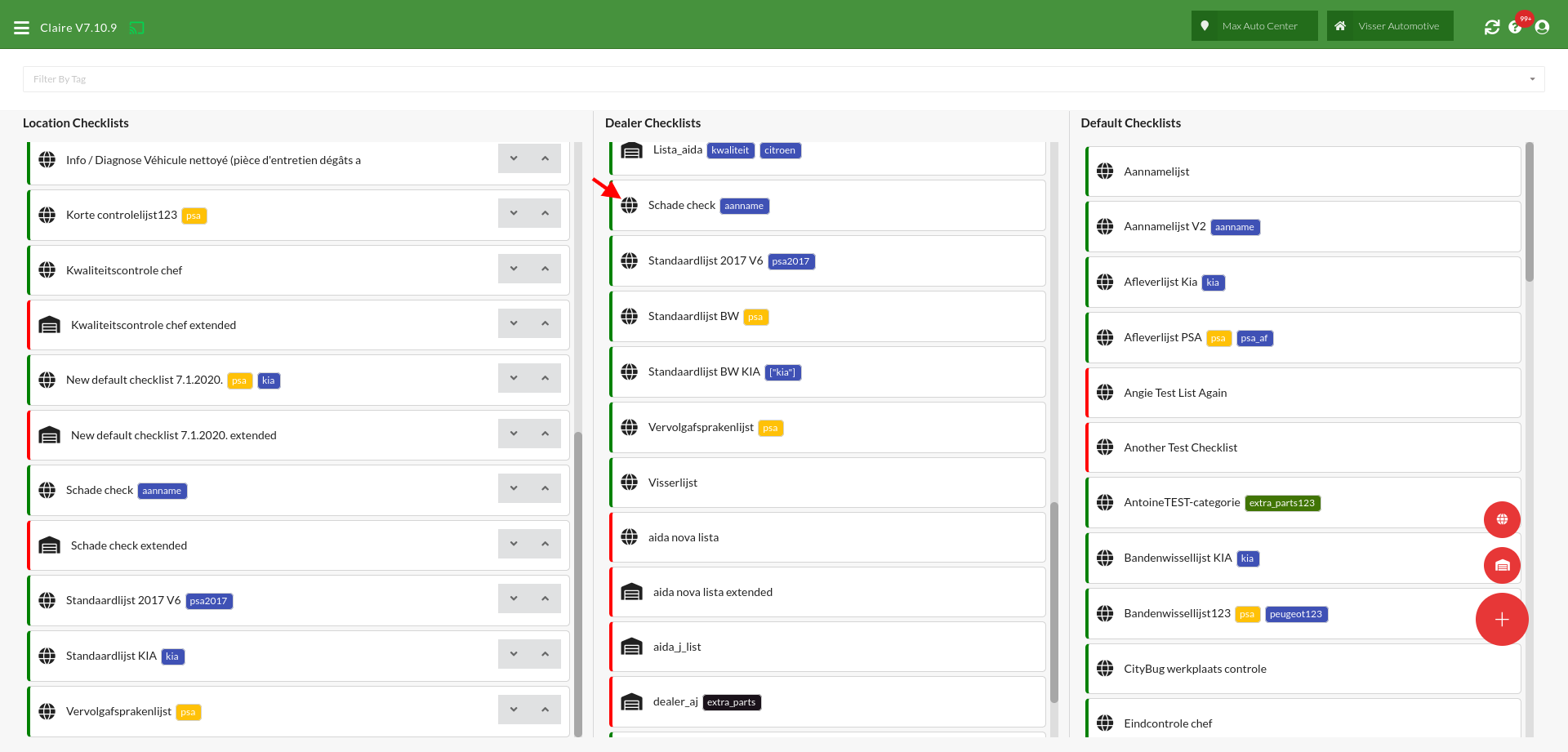This screenshot has width=1568, height=752.
Task: Move Kwaliteitscontrole chef up with chevron
Action: click(545, 269)
